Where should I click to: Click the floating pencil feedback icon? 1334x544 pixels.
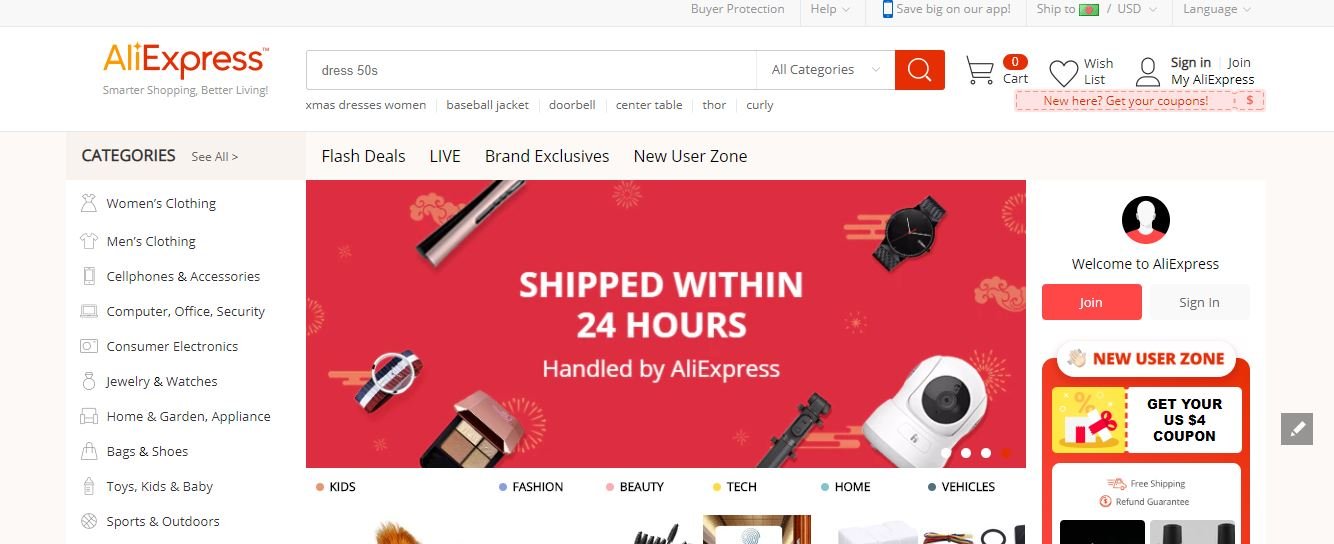click(x=1297, y=429)
